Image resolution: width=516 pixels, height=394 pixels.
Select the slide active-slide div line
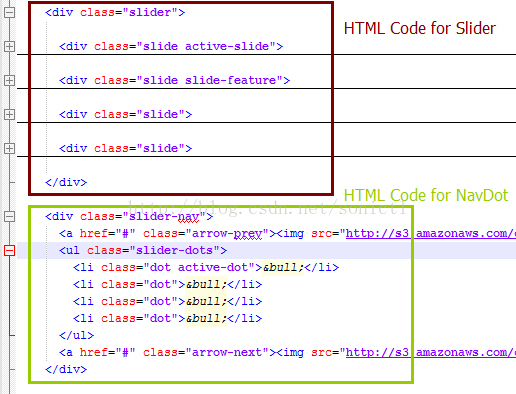171,46
